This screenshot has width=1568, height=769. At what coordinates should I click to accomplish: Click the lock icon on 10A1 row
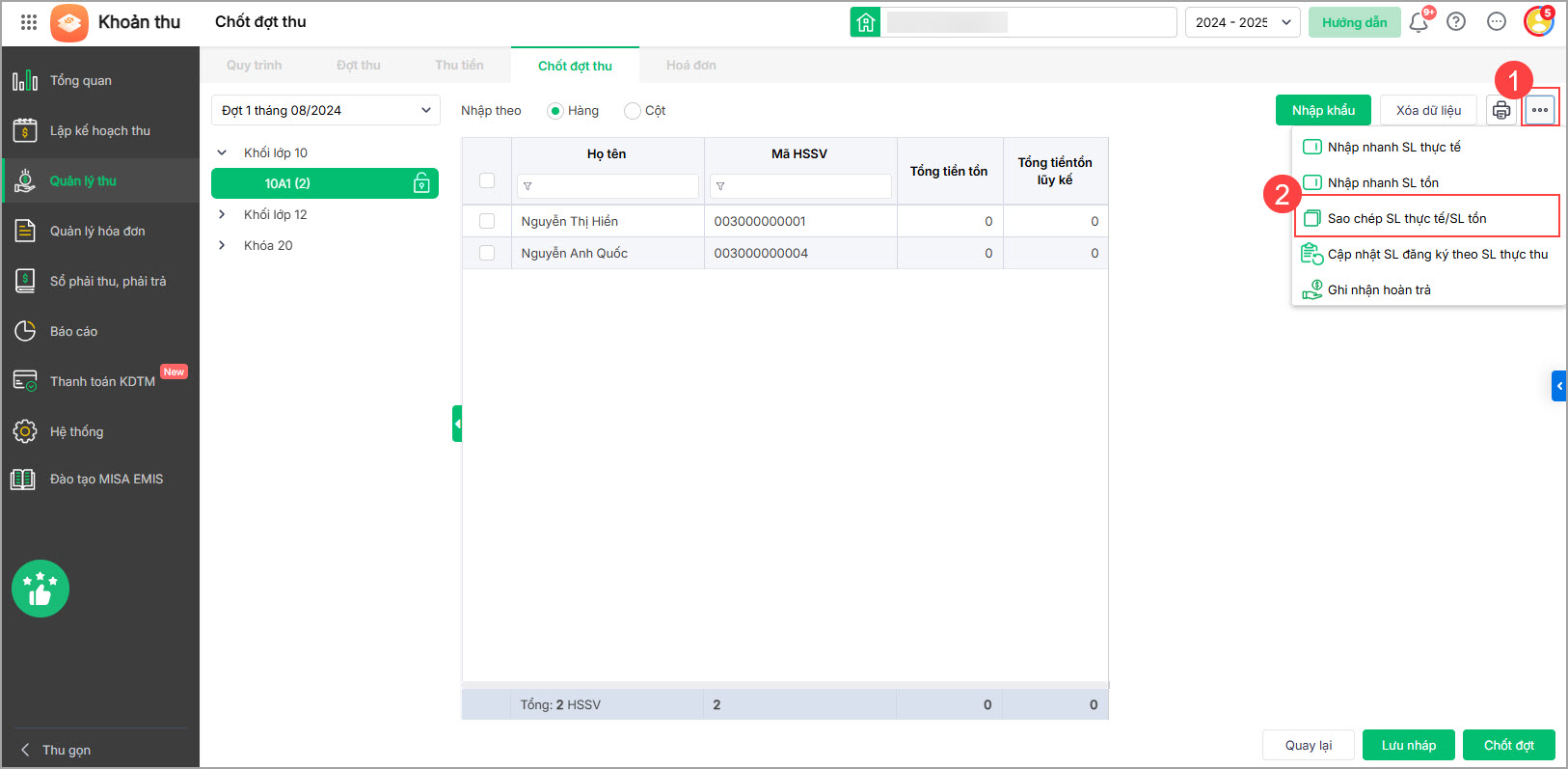[421, 183]
